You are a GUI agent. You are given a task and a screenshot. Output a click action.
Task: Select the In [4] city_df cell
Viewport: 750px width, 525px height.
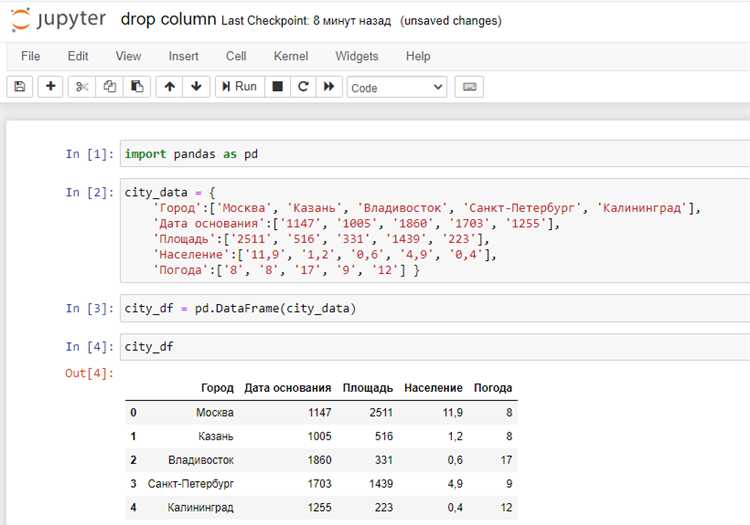(434, 347)
